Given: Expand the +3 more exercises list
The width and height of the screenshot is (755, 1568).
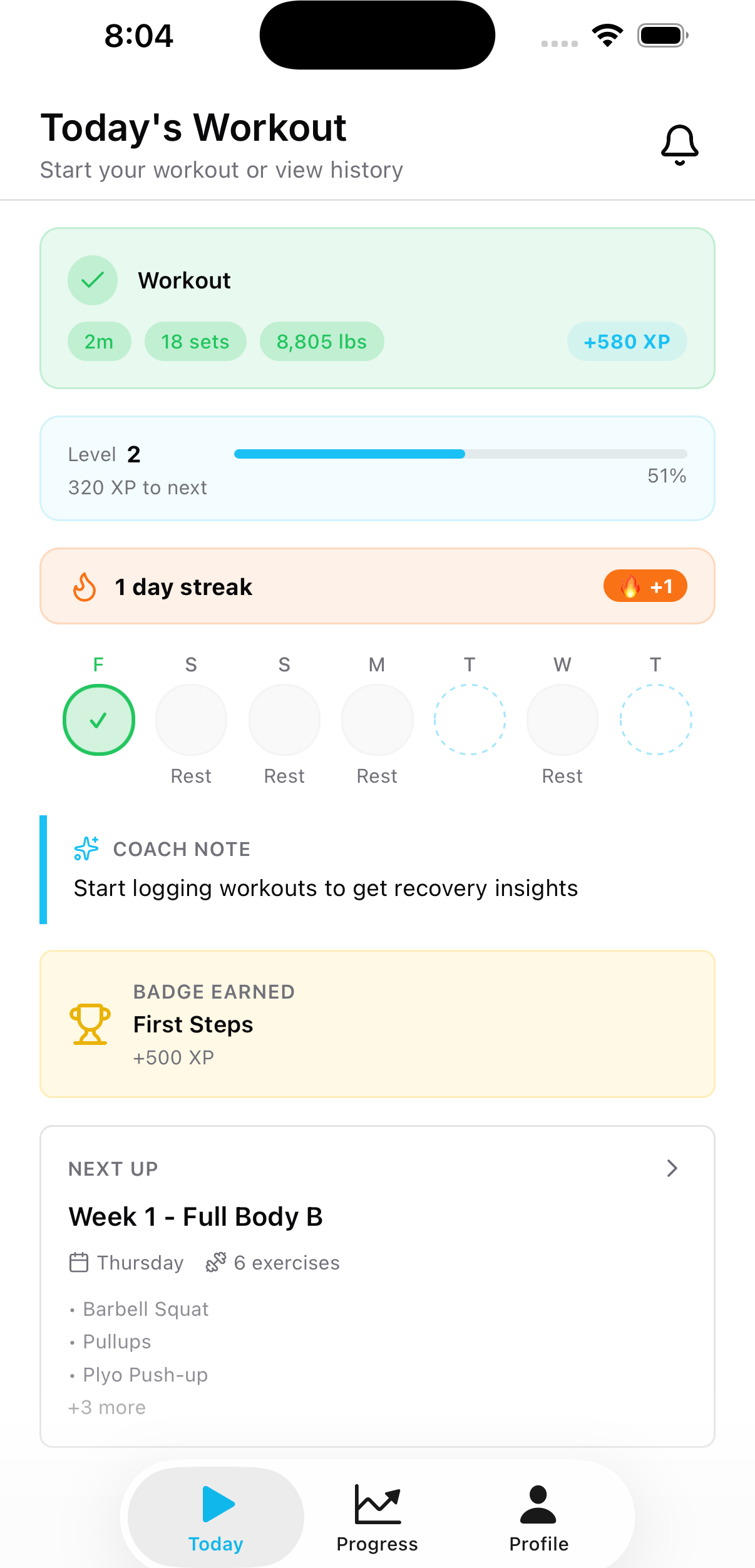Looking at the screenshot, I should click(106, 1407).
